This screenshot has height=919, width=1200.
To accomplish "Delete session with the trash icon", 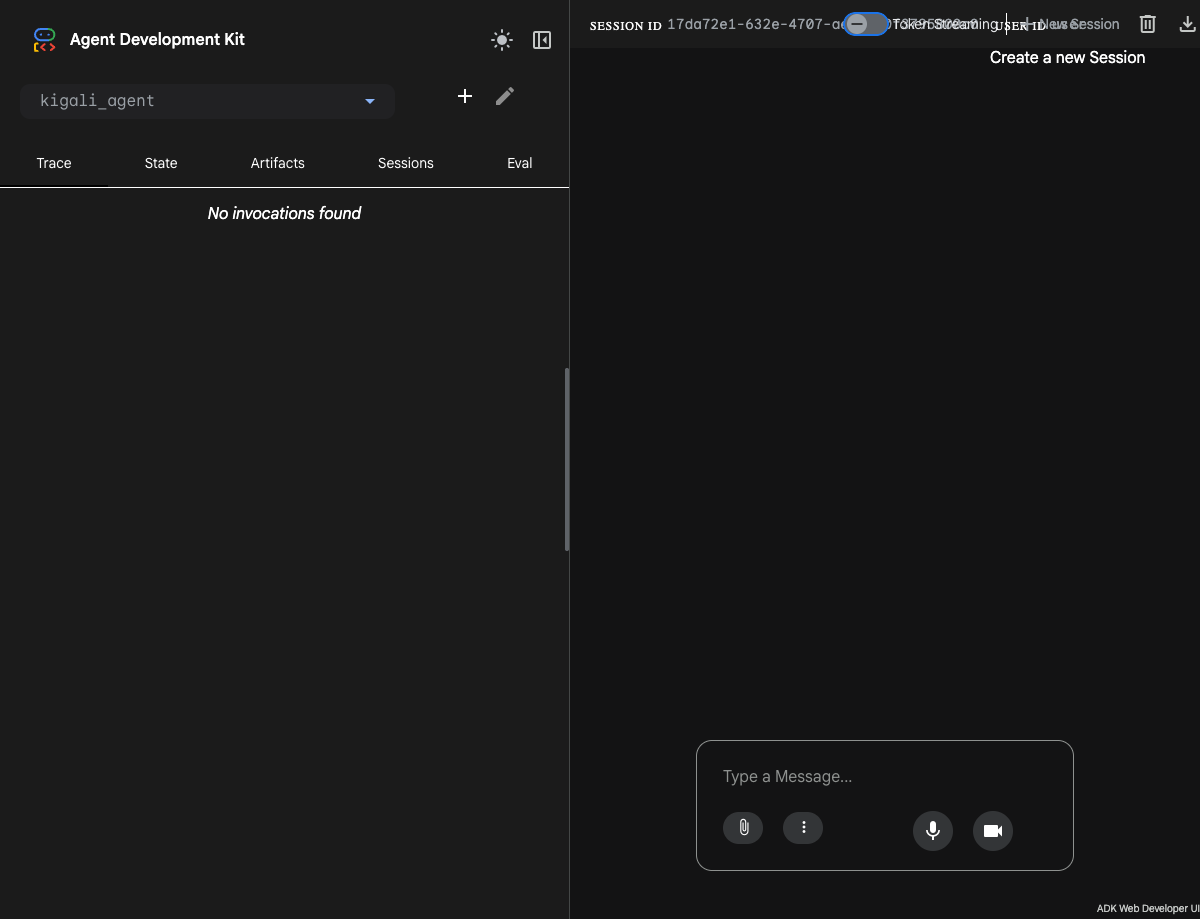I will point(1148,24).
